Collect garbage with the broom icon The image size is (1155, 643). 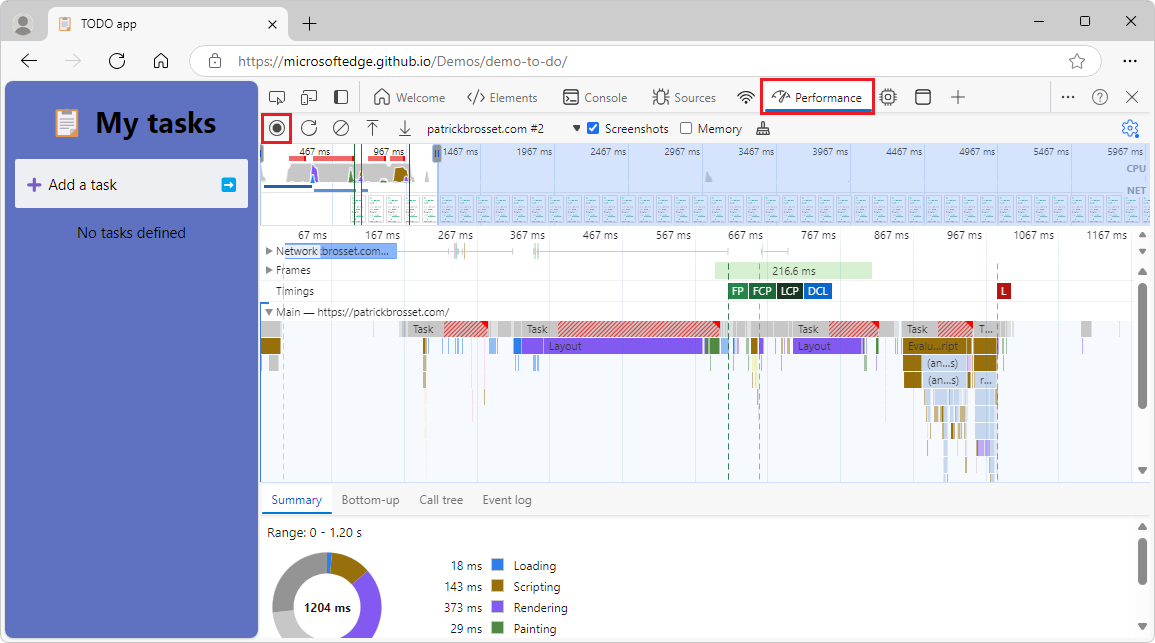coord(763,128)
